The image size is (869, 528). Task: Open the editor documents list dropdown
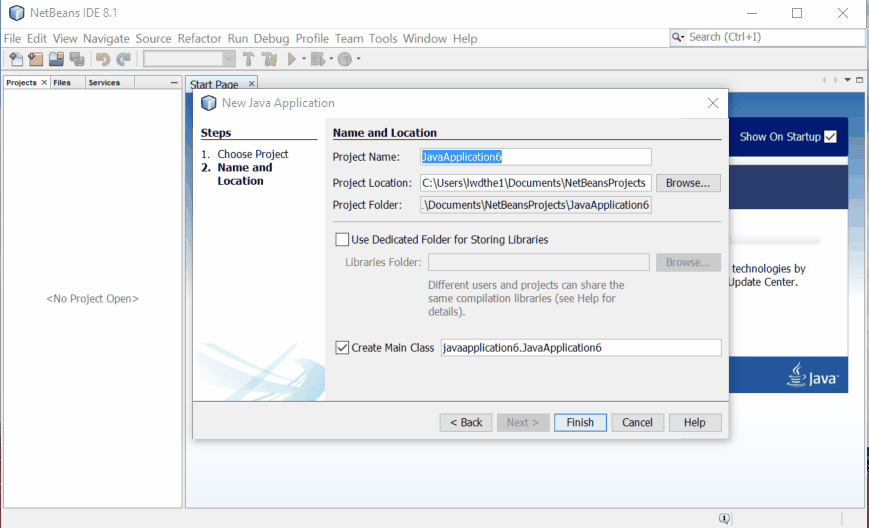point(847,80)
